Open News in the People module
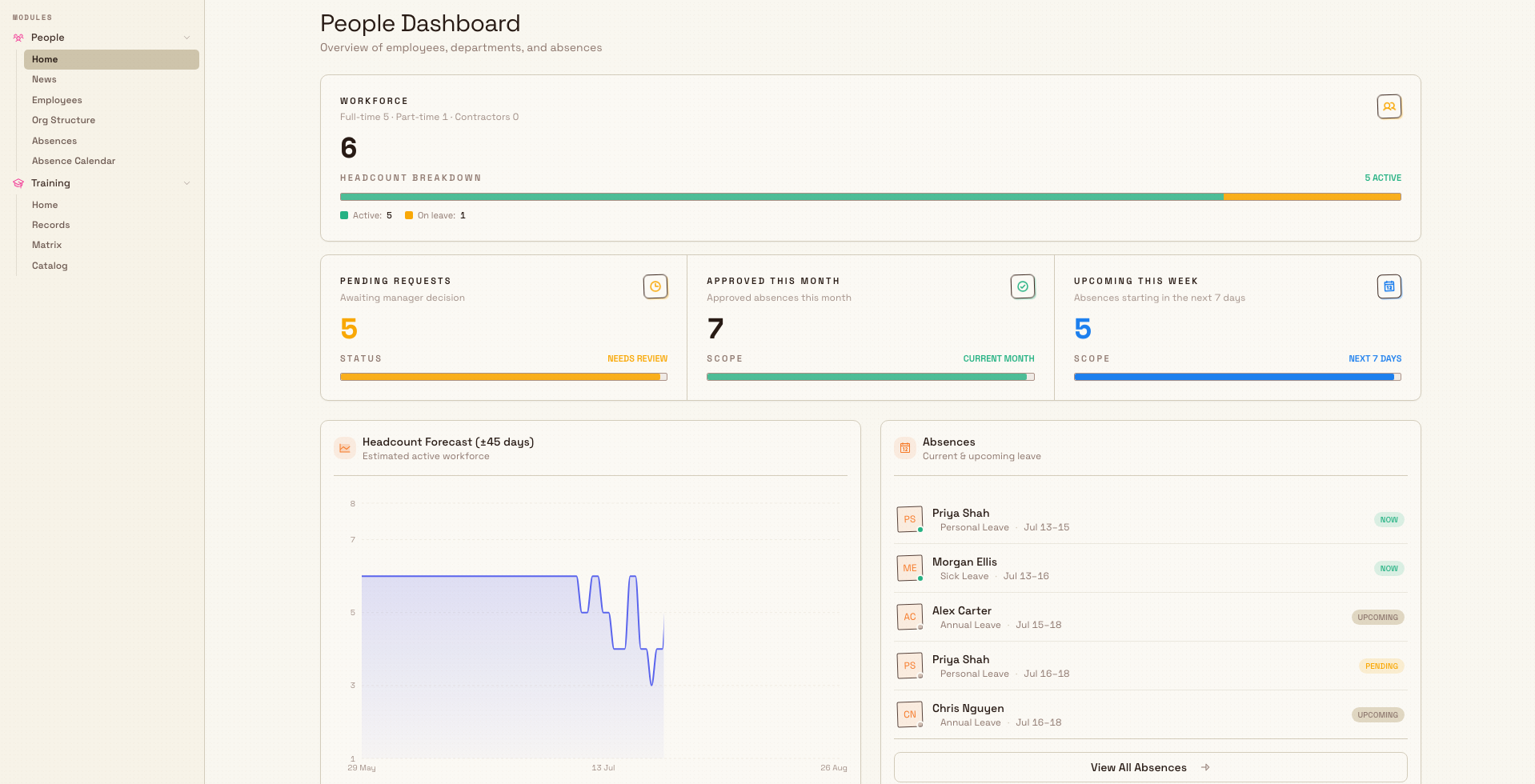 [111, 79]
